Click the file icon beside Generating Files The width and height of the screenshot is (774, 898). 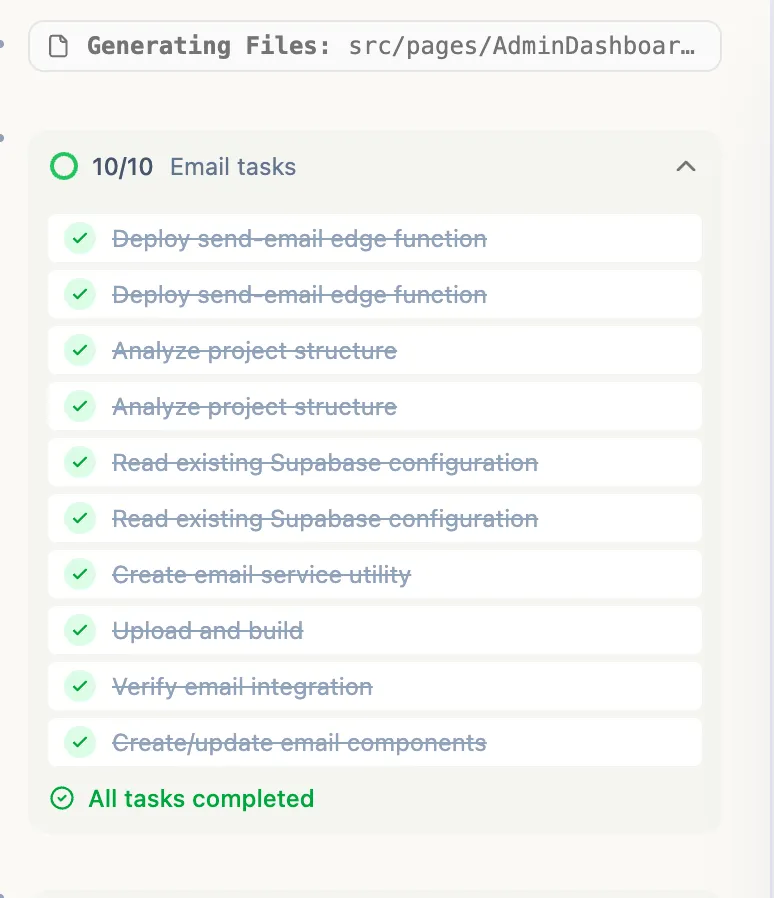point(57,45)
